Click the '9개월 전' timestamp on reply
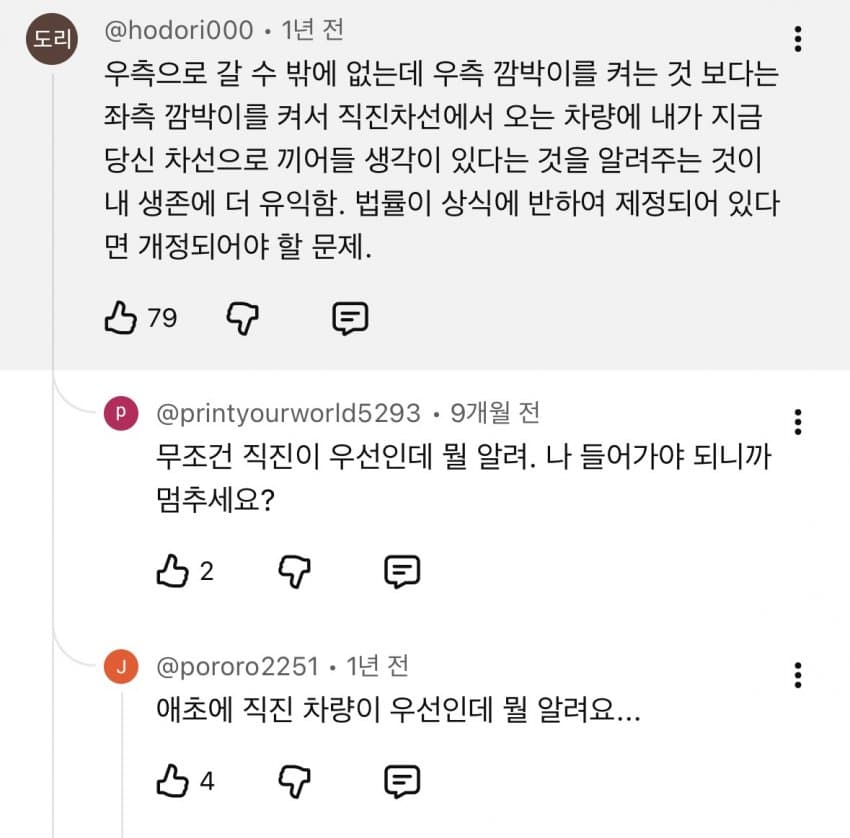The height and width of the screenshot is (838, 850). [x=496, y=412]
